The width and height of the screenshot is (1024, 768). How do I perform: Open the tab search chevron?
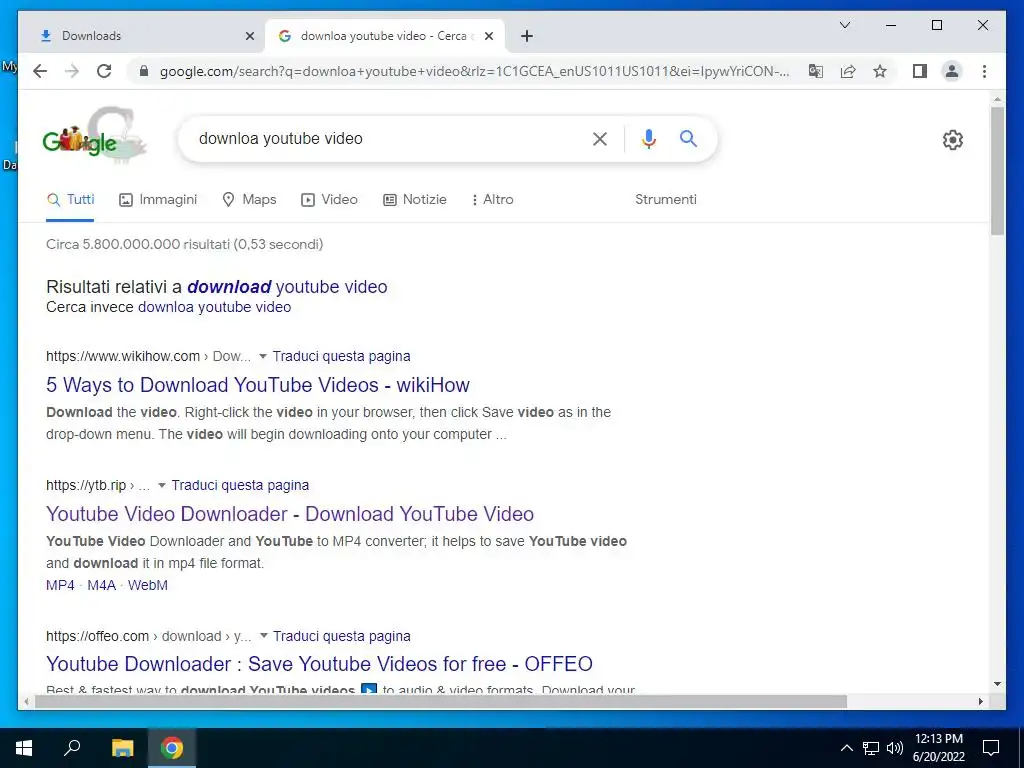(x=844, y=25)
